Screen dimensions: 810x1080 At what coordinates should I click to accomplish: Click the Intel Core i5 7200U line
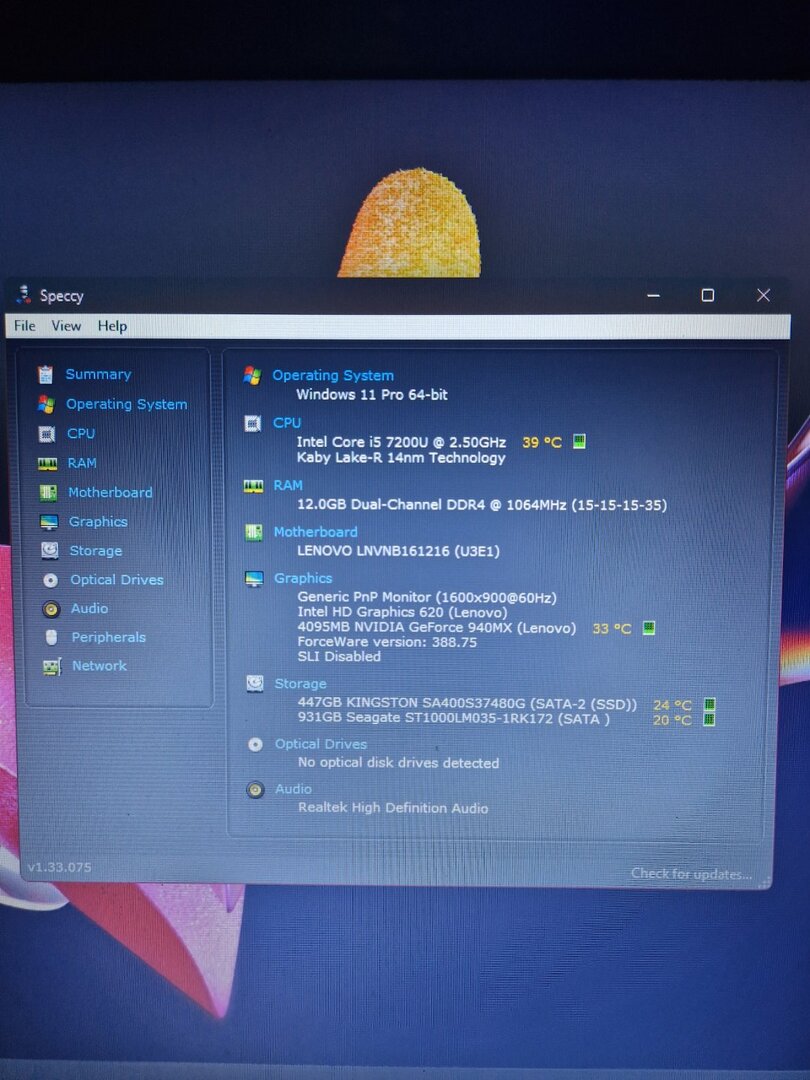(x=401, y=442)
